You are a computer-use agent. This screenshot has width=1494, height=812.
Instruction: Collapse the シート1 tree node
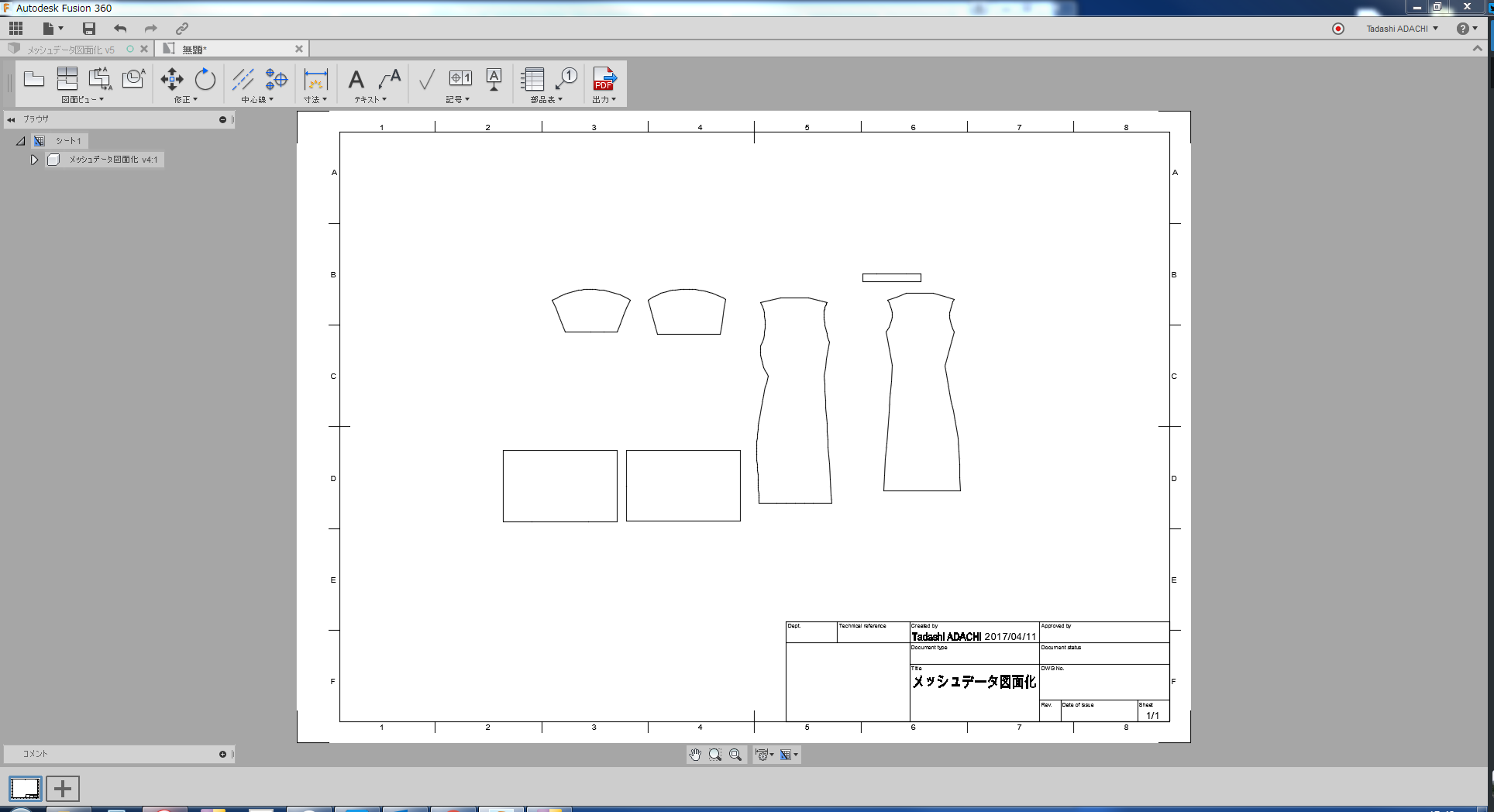point(21,141)
